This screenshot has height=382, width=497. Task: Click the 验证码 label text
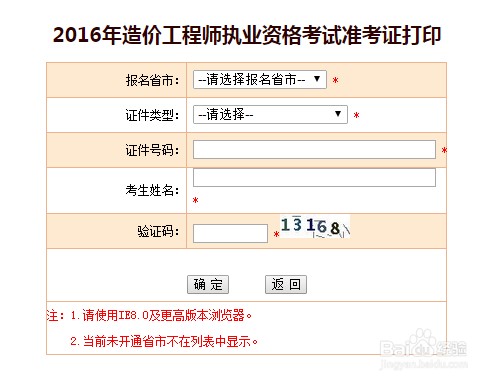pos(158,231)
